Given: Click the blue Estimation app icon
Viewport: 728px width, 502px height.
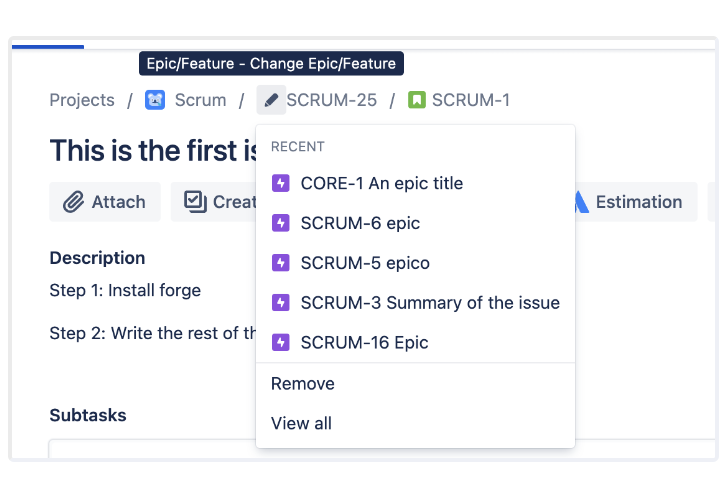Looking at the screenshot, I should click(x=581, y=202).
